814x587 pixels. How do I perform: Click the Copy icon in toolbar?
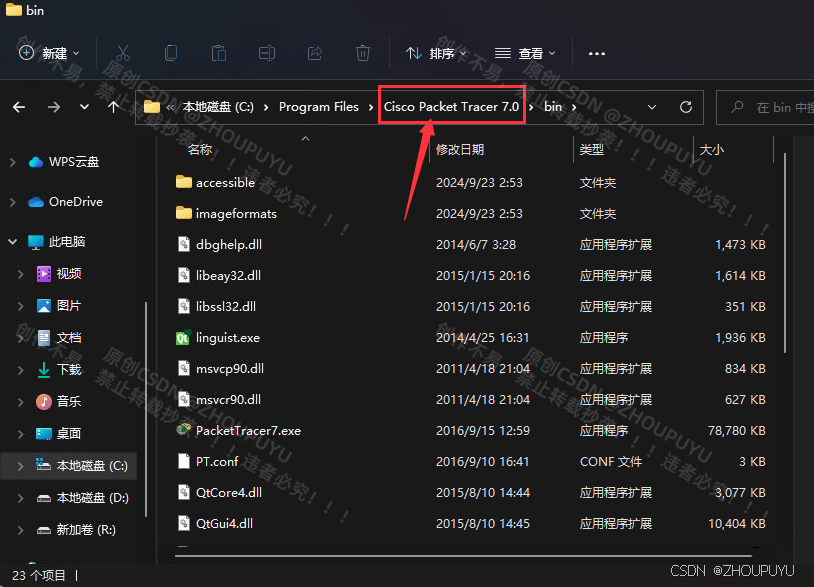(x=171, y=53)
